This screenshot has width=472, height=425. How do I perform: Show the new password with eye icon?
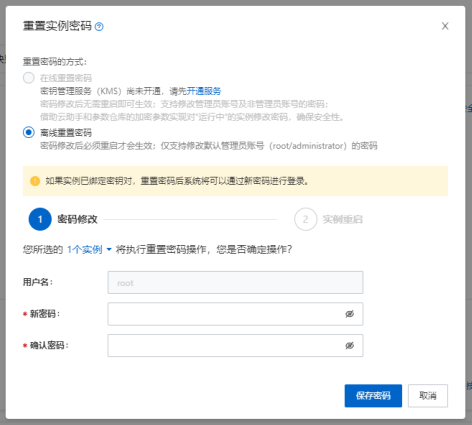pos(349,314)
